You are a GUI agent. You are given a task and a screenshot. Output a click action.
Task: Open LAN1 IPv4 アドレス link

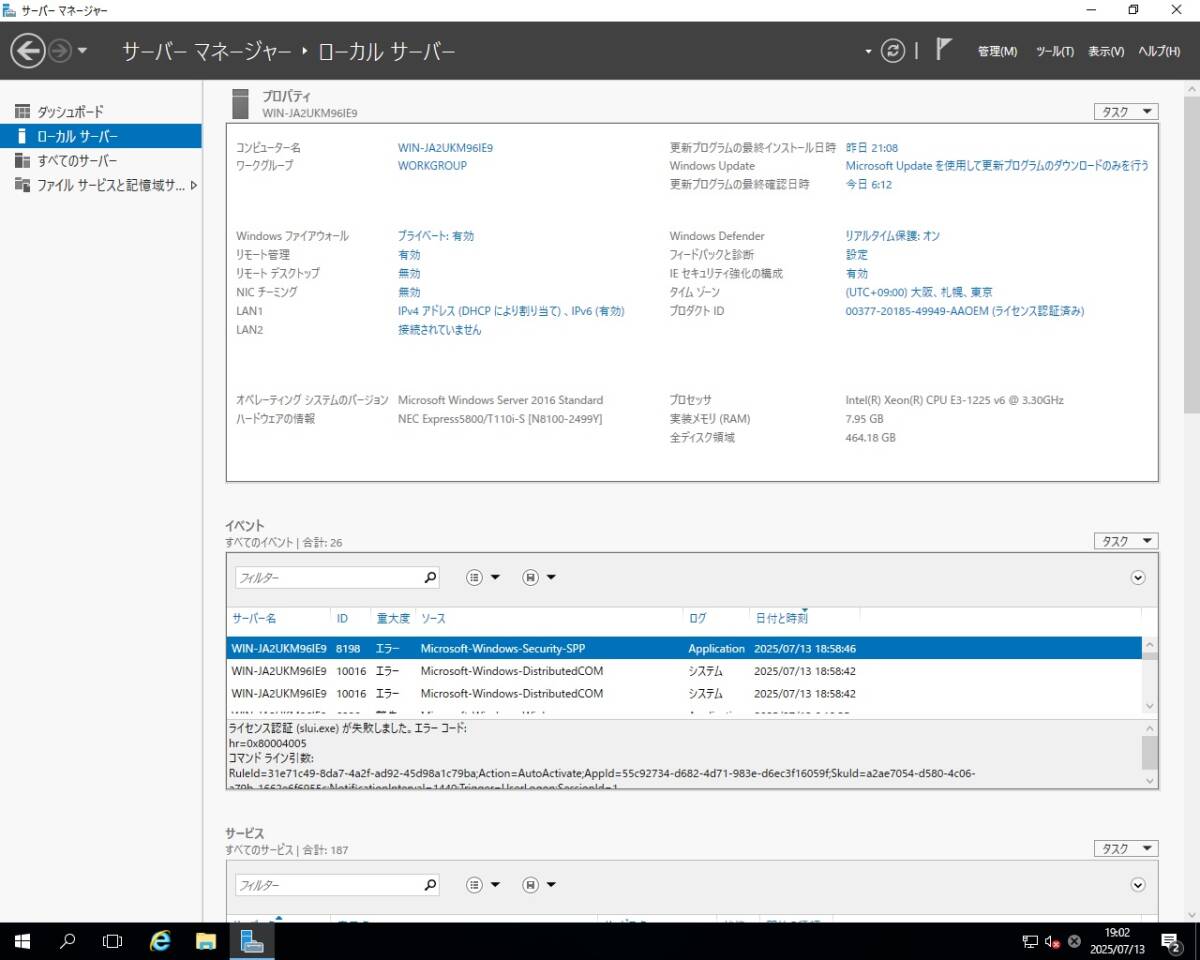tap(511, 311)
